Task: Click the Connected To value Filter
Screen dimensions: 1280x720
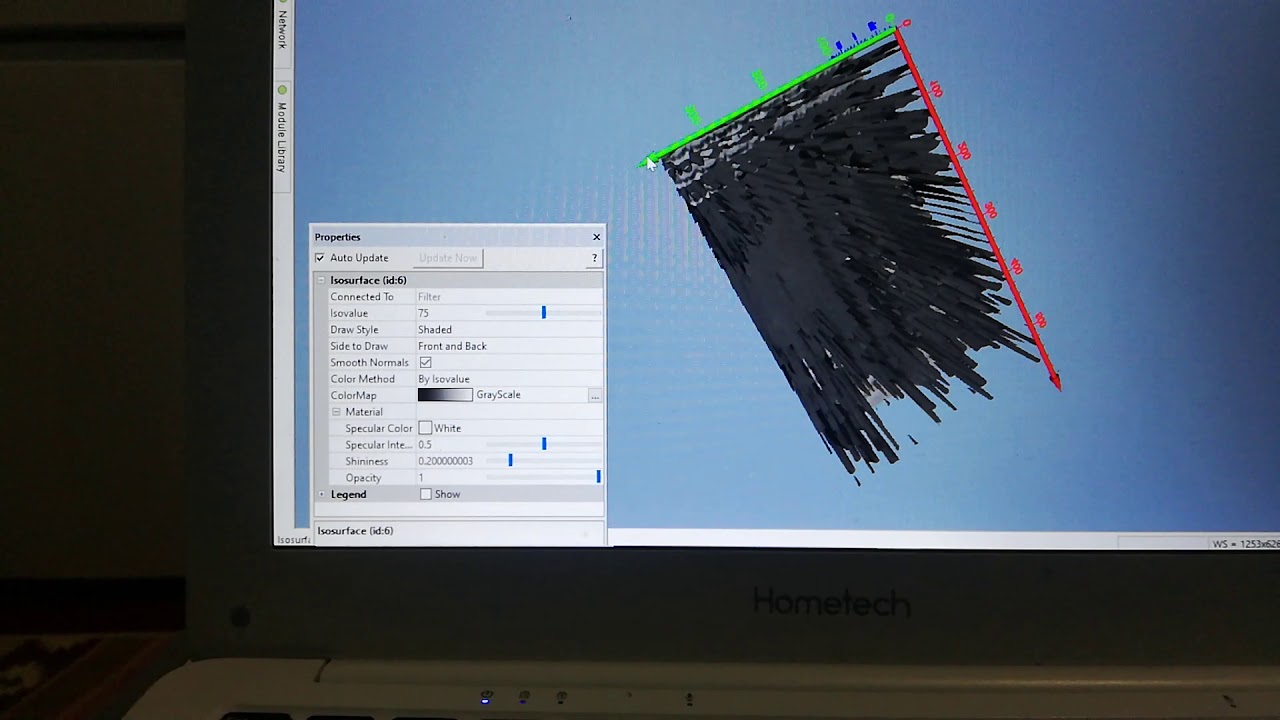Action: tap(429, 297)
